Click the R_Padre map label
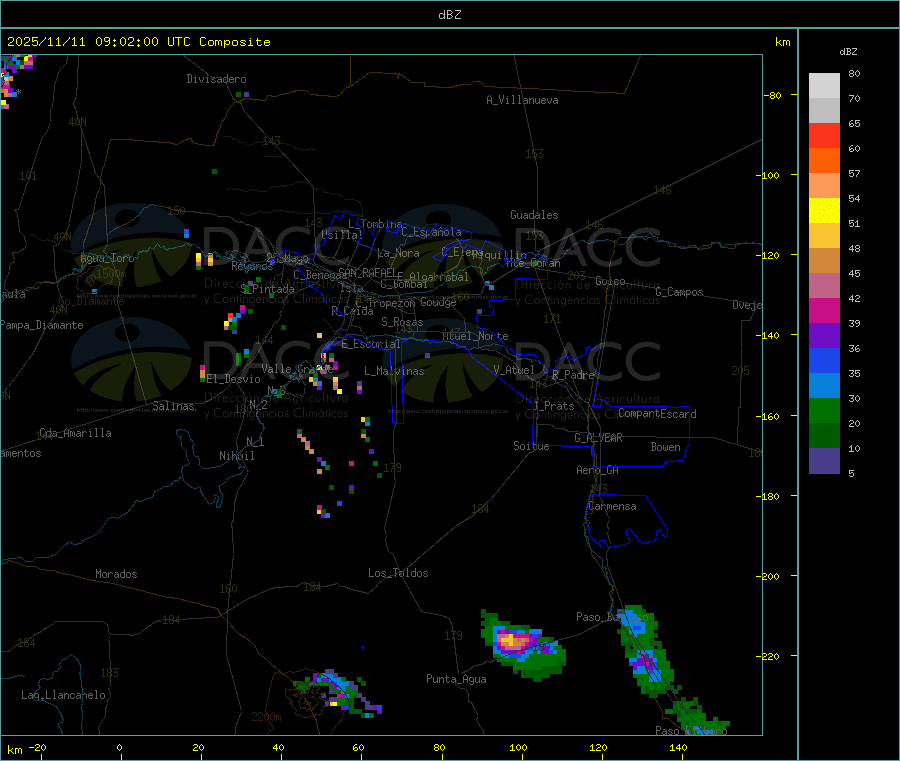The width and height of the screenshot is (900, 761). pyautogui.click(x=573, y=375)
